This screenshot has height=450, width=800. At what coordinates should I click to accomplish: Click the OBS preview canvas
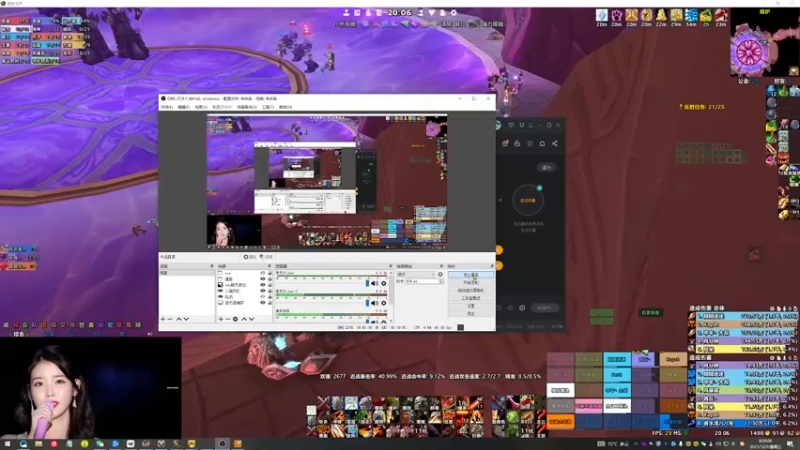point(327,182)
